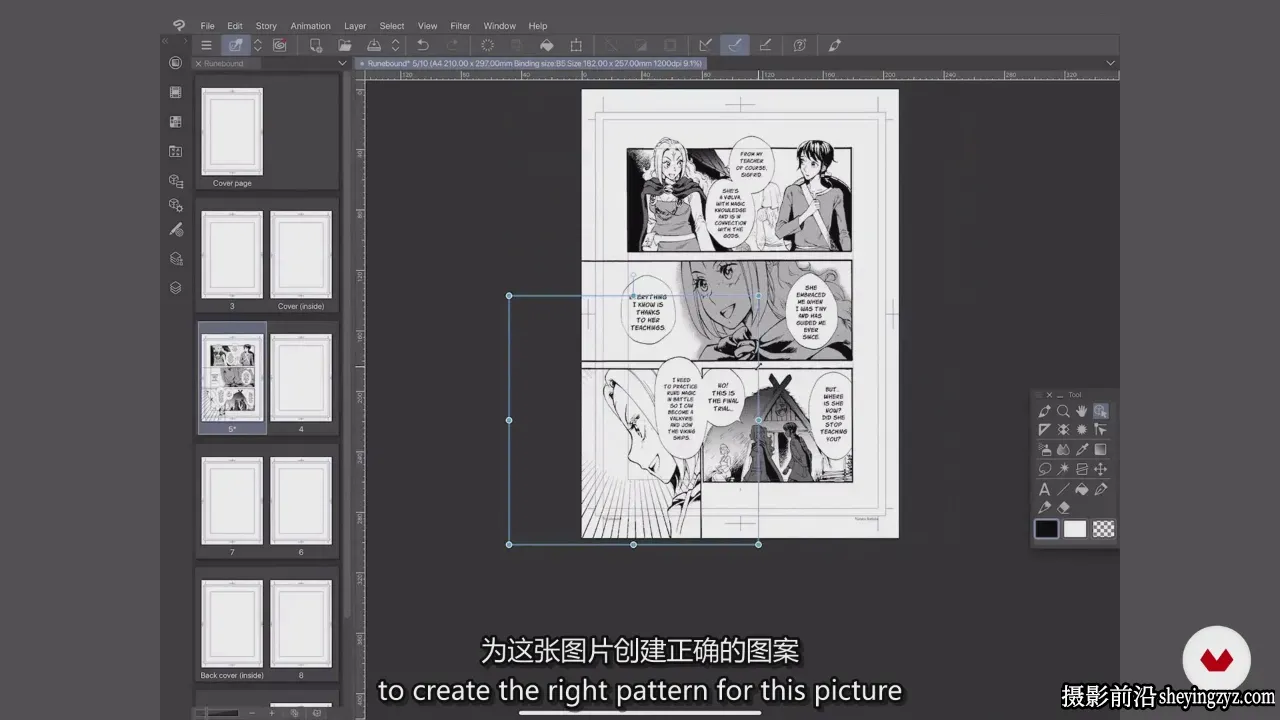This screenshot has height=720, width=1280.
Task: Click the Redo arrow in command bar
Action: tap(452, 45)
